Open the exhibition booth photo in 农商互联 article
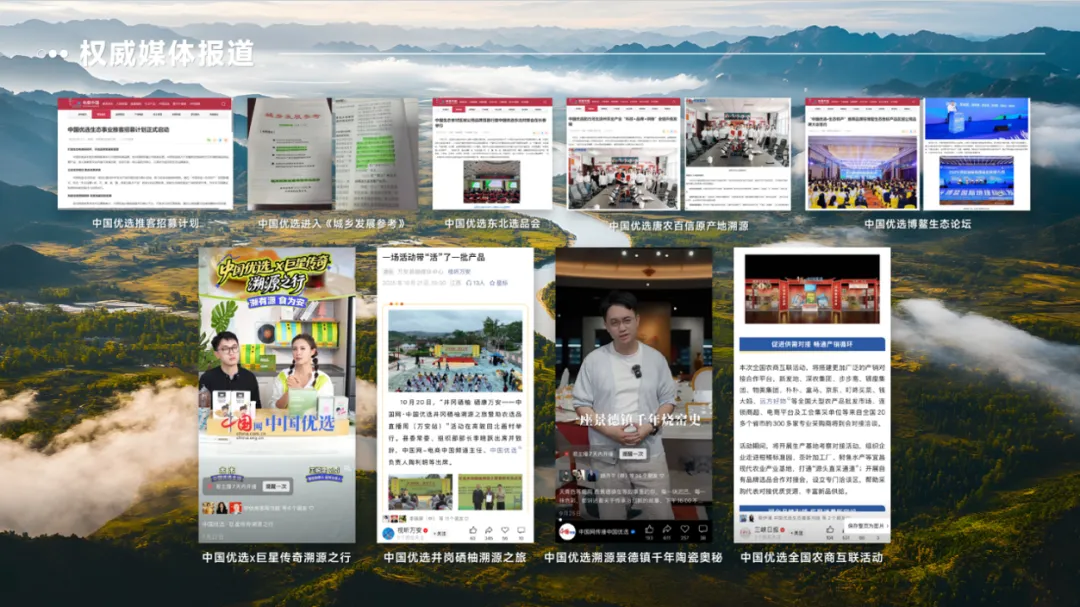Viewport: 1080px width, 607px height. click(812, 289)
